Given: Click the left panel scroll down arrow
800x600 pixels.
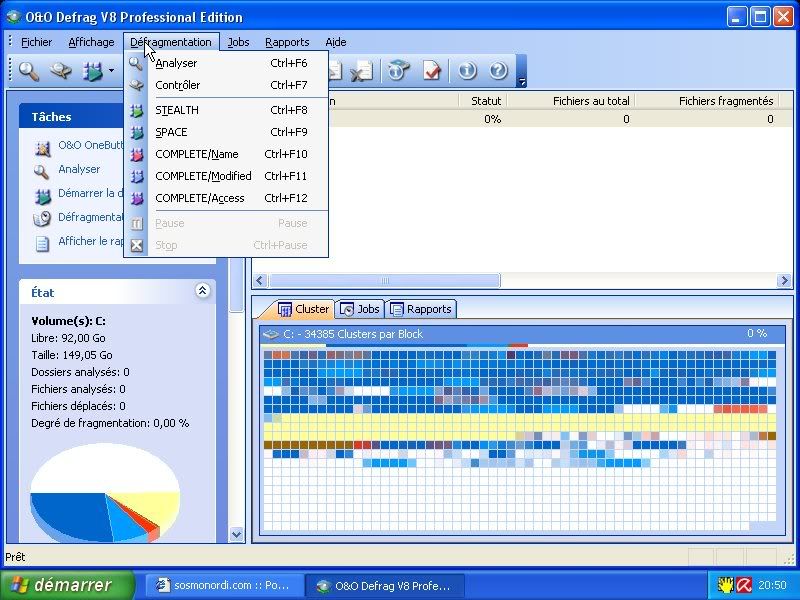Looking at the screenshot, I should click(236, 534).
